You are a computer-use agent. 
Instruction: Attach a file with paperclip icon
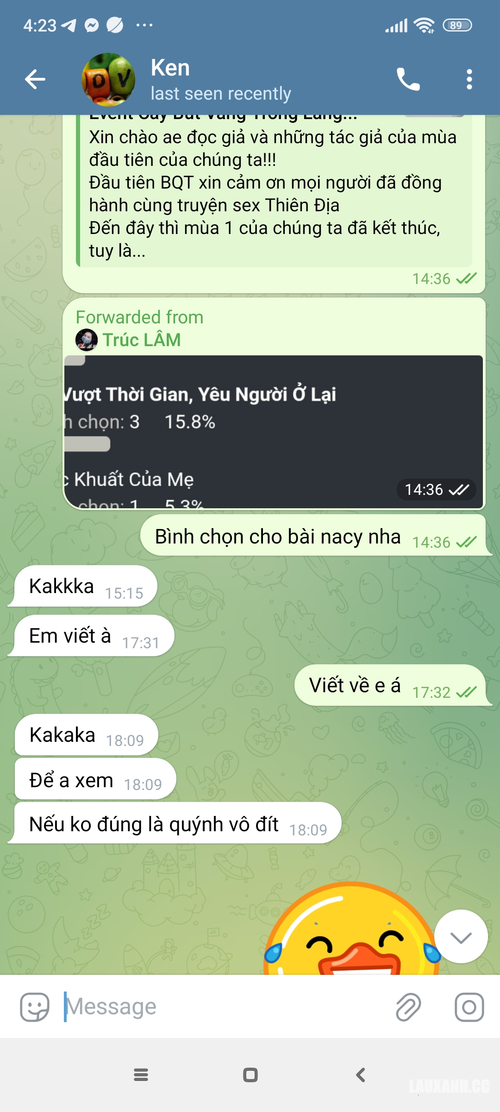coord(408,1006)
